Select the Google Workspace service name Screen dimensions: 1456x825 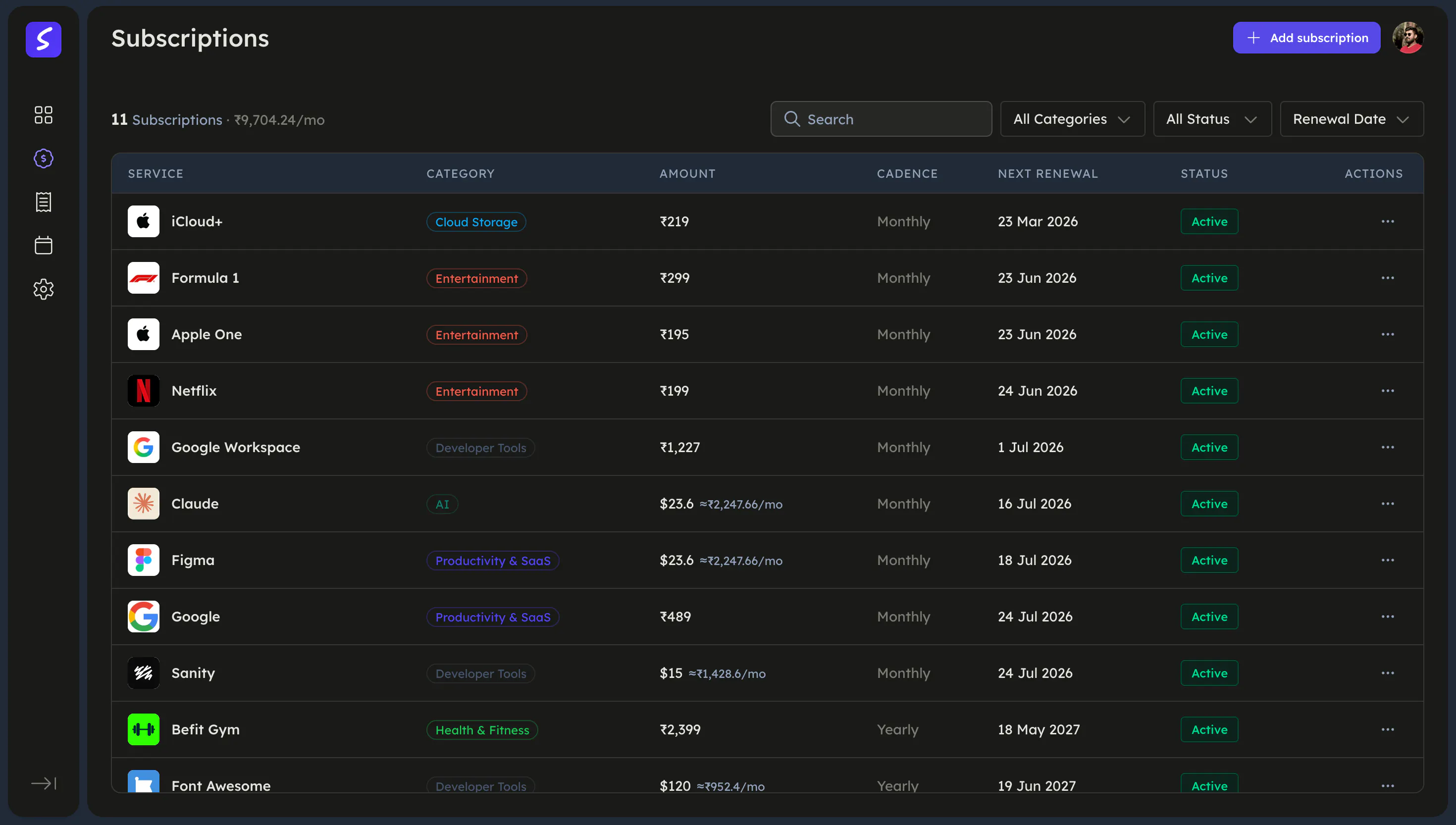(236, 448)
